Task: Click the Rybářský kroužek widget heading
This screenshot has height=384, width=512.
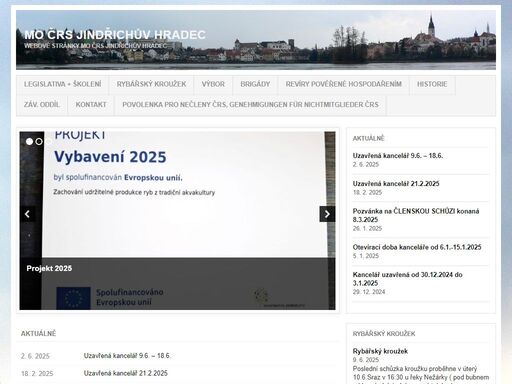Action: point(384,334)
